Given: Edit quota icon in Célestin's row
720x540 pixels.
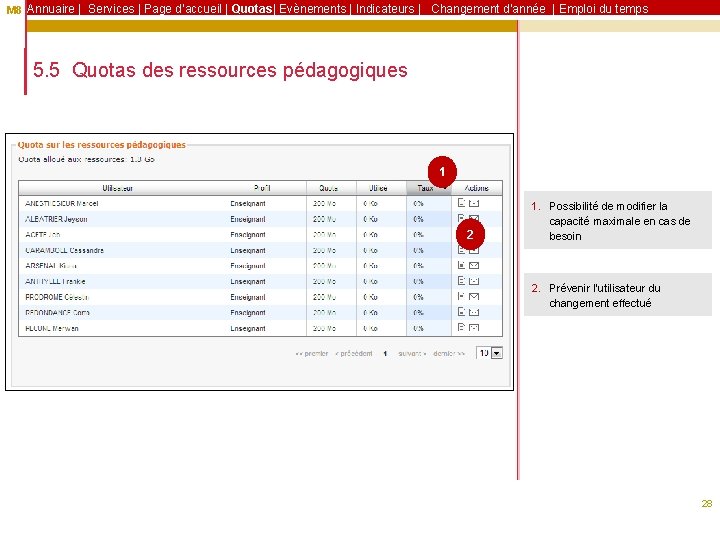Looking at the screenshot, I should point(461,297).
